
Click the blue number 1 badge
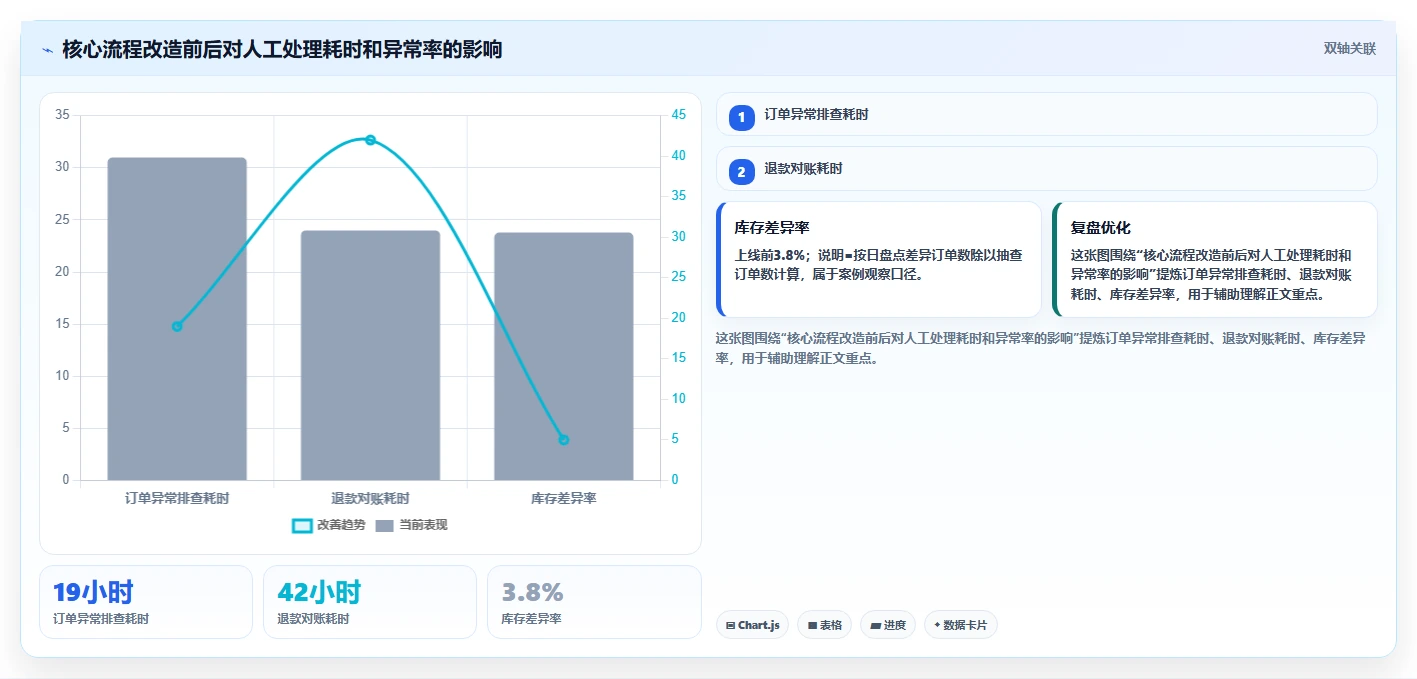[x=741, y=118]
